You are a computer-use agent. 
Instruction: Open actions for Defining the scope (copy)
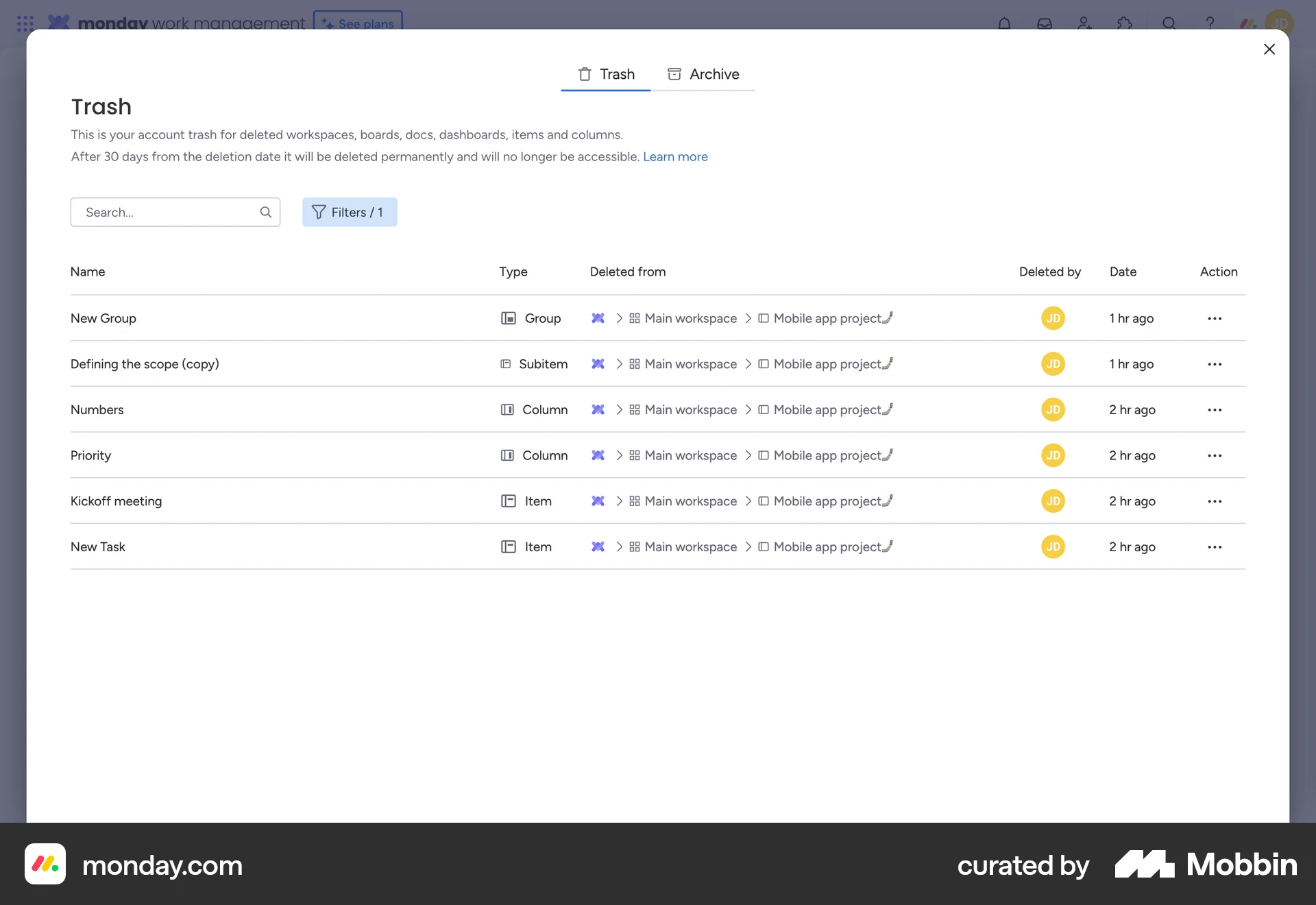tap(1215, 364)
